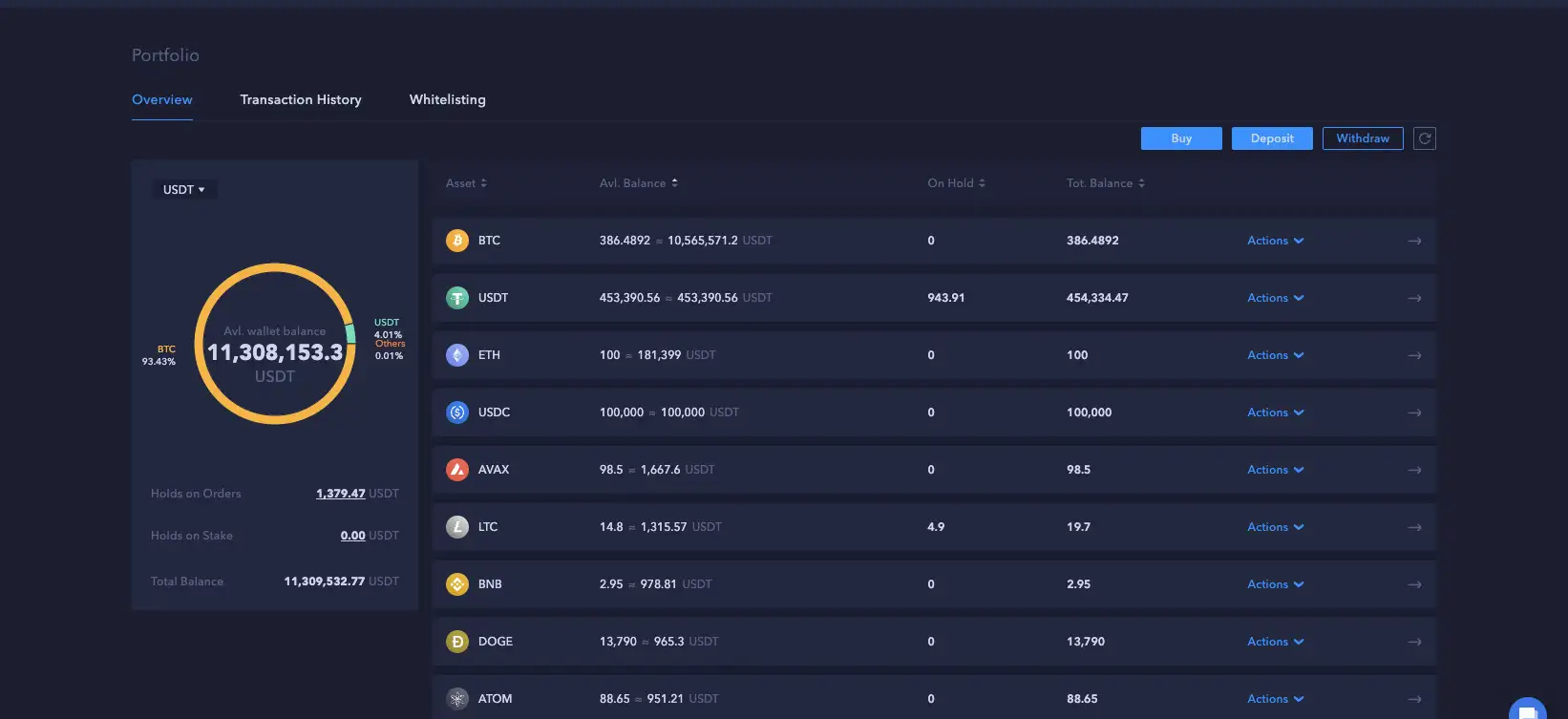This screenshot has height=719, width=1568.
Task: Expand Actions menu for BTC
Action: (1275, 241)
